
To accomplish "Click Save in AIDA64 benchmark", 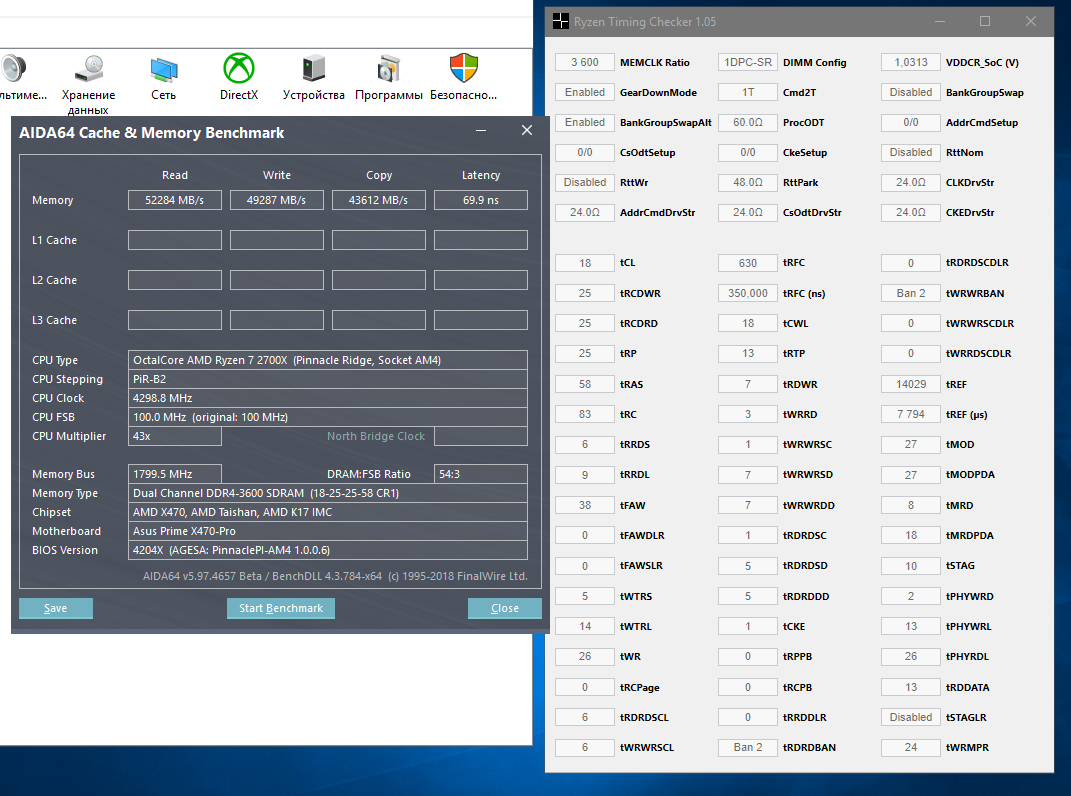I will [x=55, y=608].
